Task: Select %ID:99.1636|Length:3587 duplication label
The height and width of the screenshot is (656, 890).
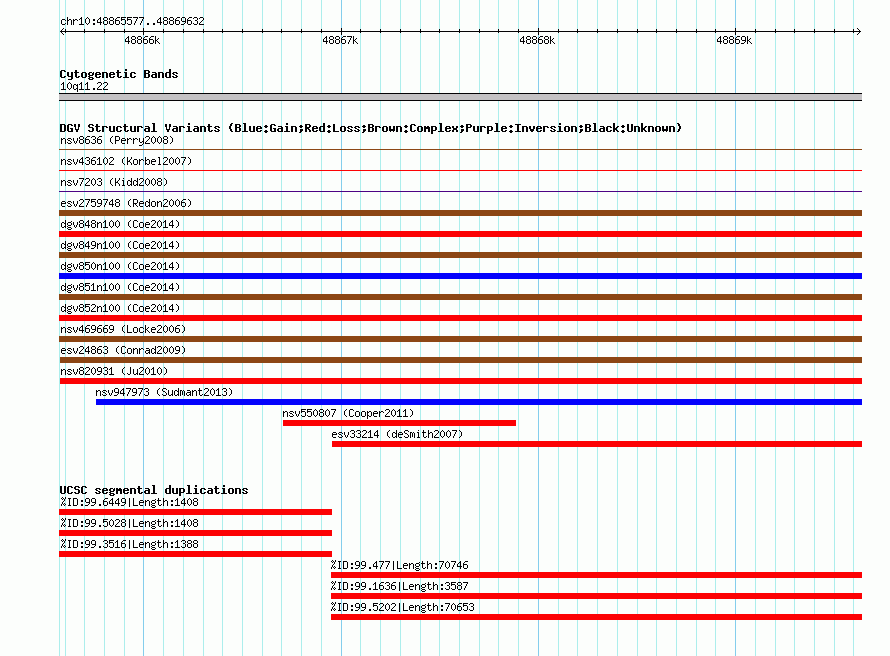Action: point(400,586)
